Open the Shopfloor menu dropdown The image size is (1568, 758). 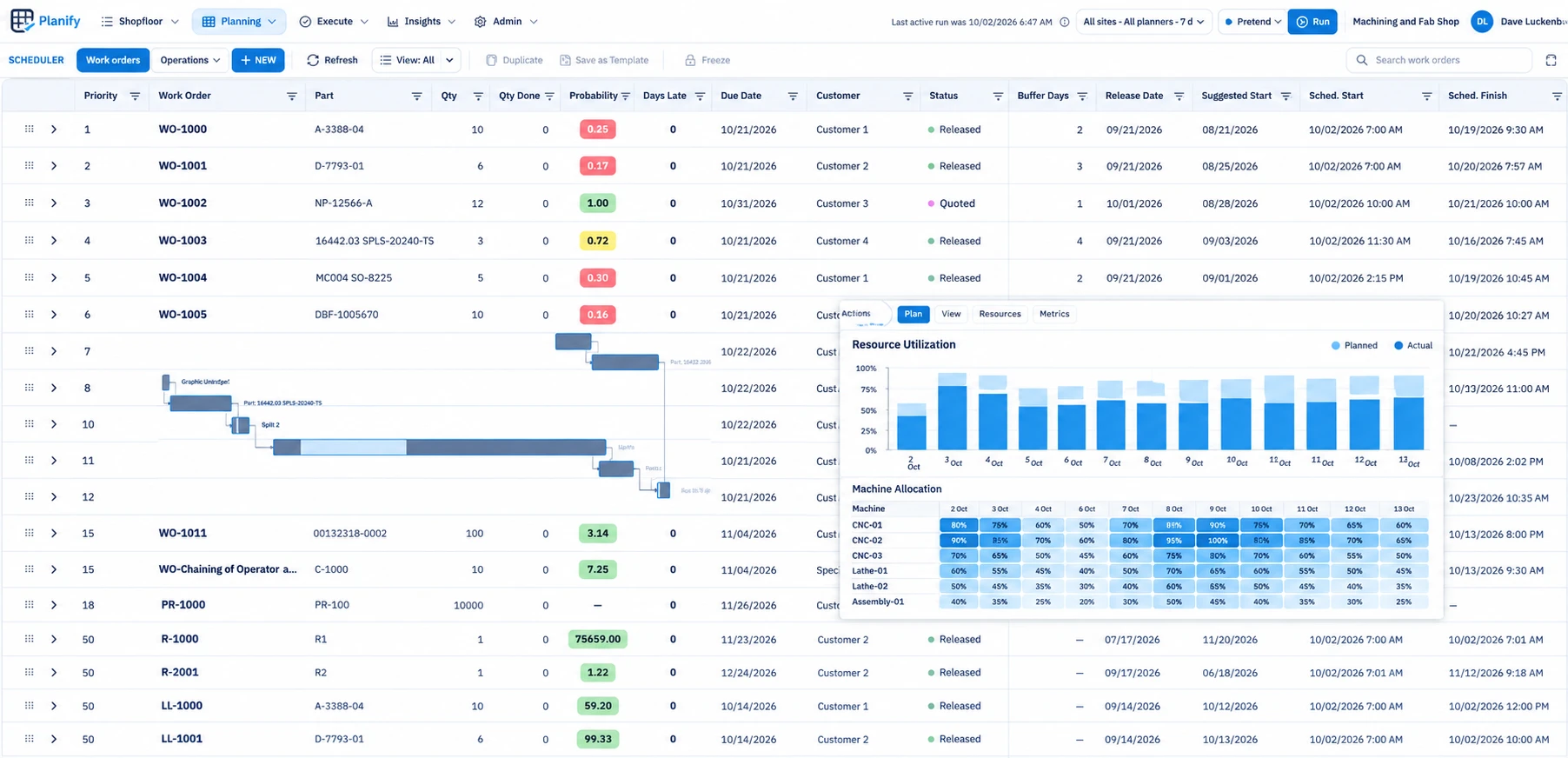(139, 21)
